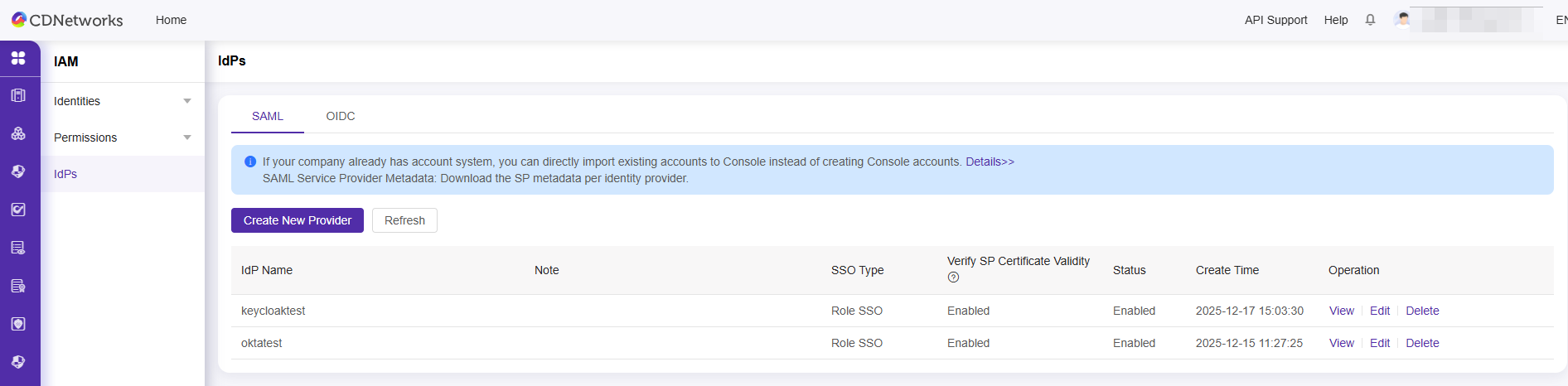Image resolution: width=1568 pixels, height=386 pixels.
Task: Click the SSO Type column header
Action: click(x=857, y=270)
